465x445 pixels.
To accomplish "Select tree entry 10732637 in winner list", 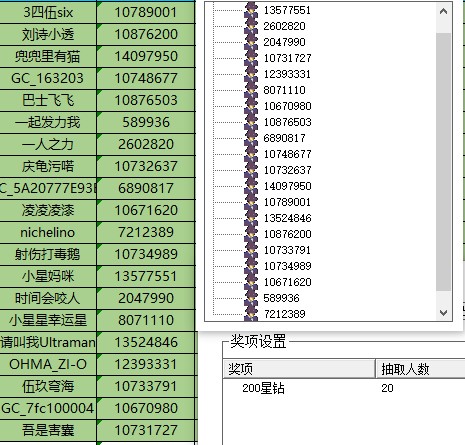I will [287, 170].
